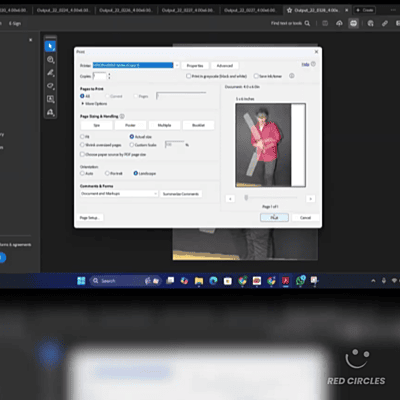Select the highlighter pen tool in sidebar

tap(50, 73)
